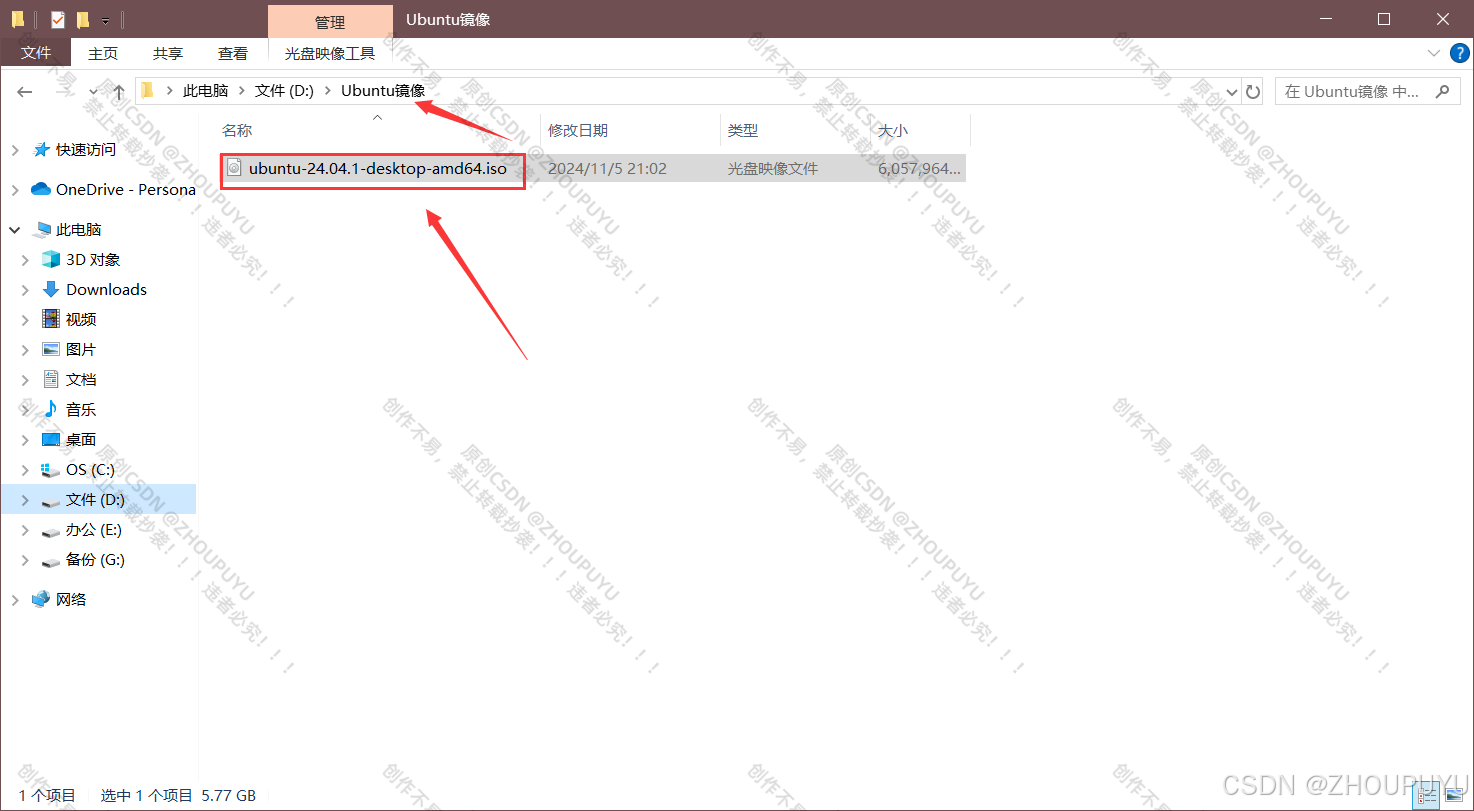Select OneDrive - Personal in sidebar
Viewport: 1474px width, 811px height.
[125, 190]
